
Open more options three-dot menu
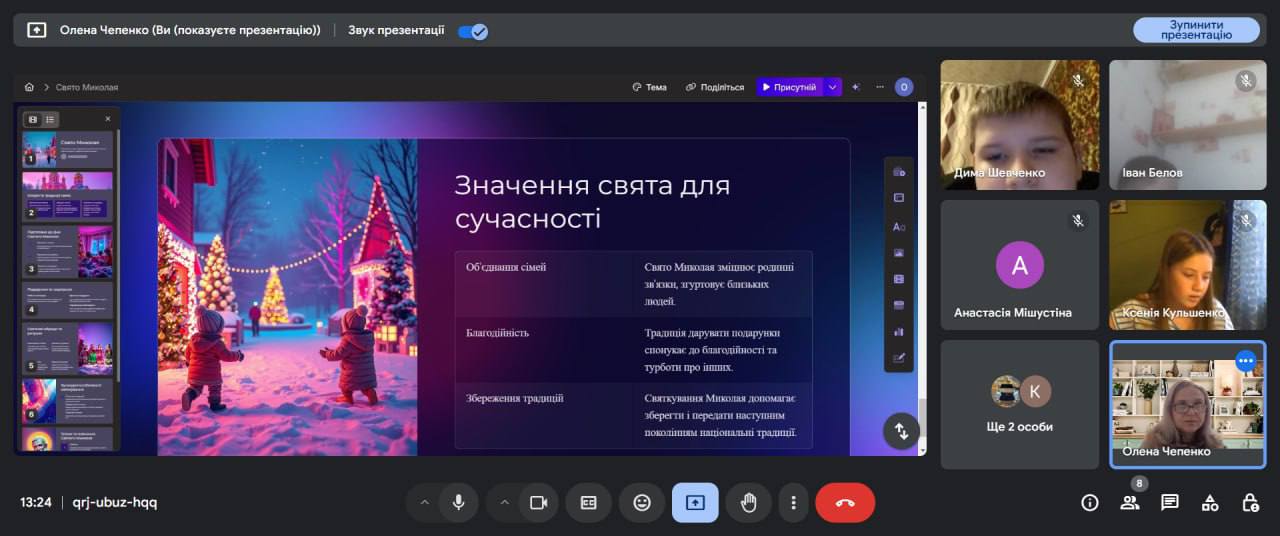[793, 503]
